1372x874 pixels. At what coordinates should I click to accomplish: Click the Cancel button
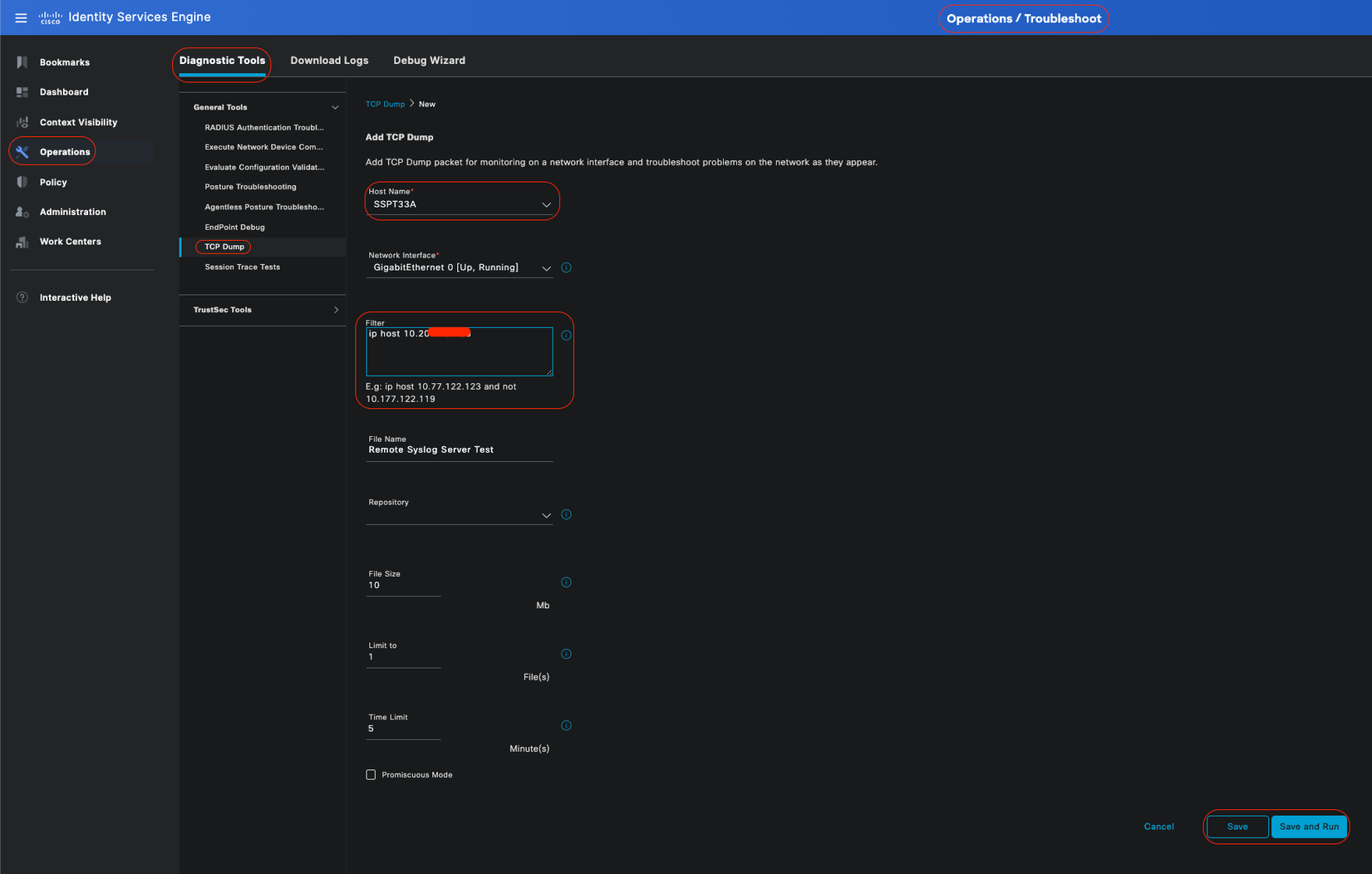coord(1158,827)
